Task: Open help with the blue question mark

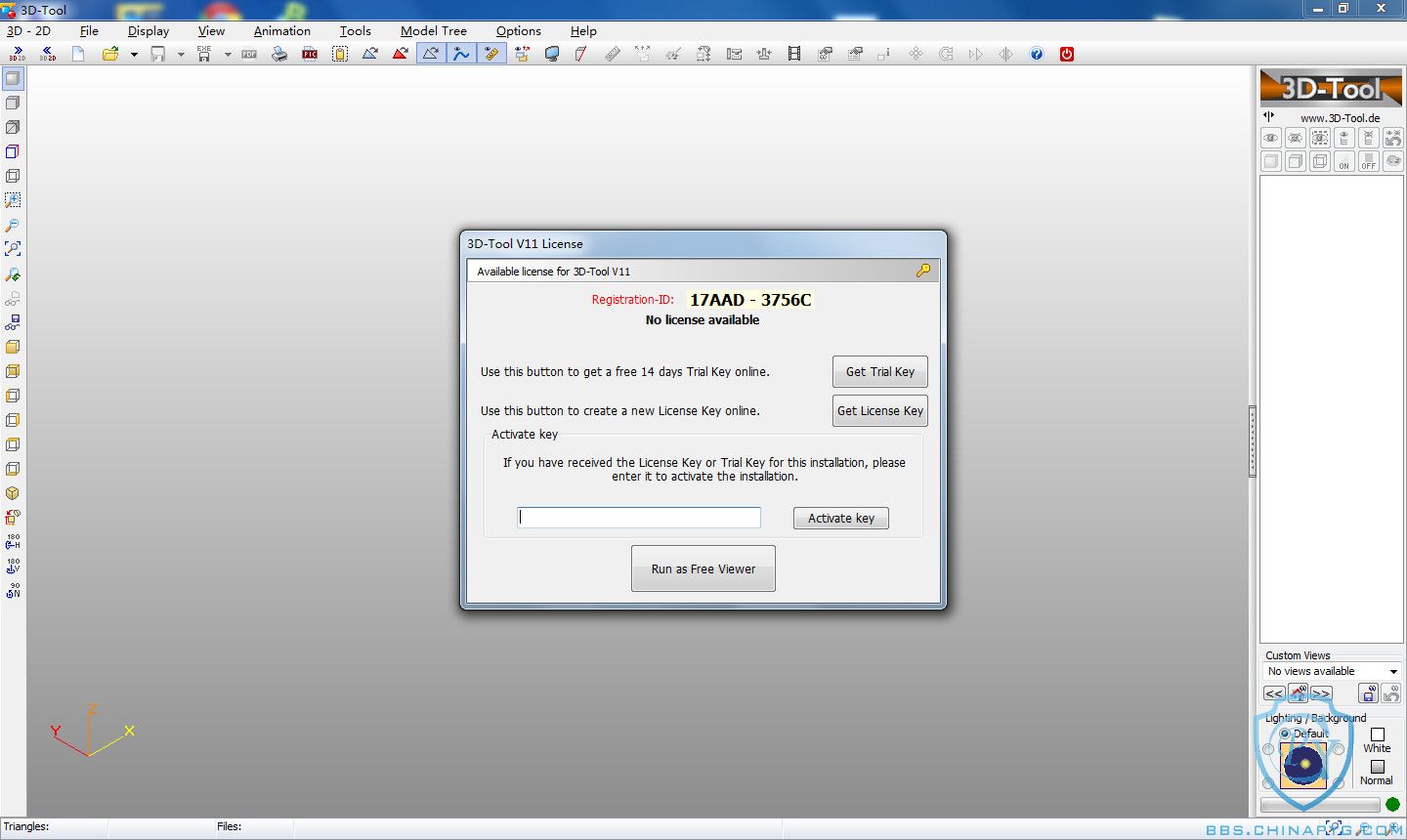Action: pyautogui.click(x=1037, y=54)
